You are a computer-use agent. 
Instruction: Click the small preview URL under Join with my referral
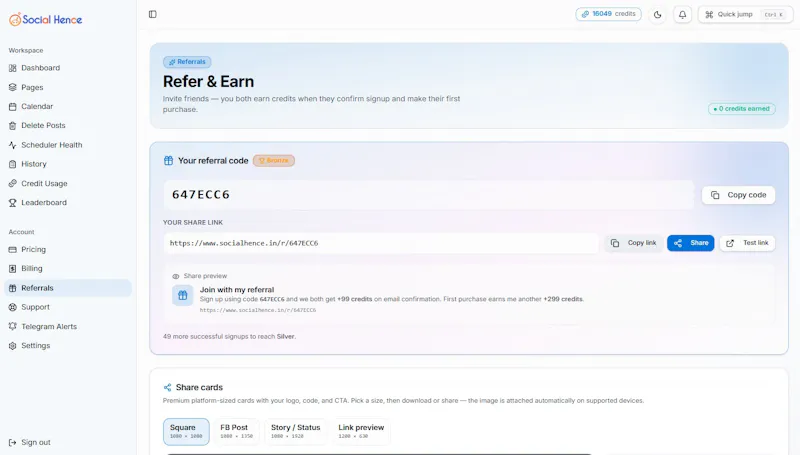pyautogui.click(x=258, y=310)
